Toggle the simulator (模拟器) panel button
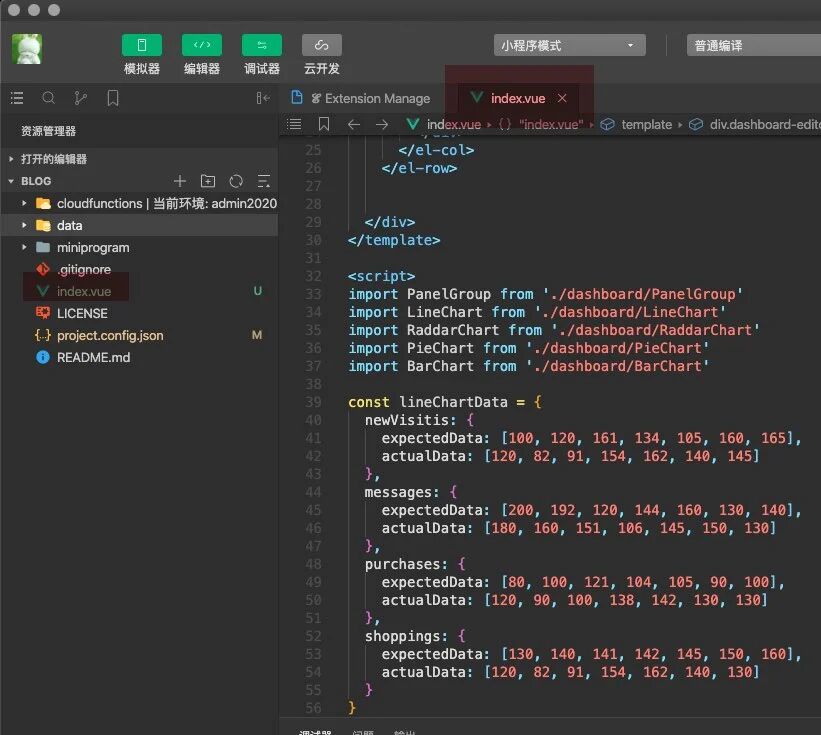Image resolution: width=821 pixels, height=735 pixels. pyautogui.click(x=141, y=45)
